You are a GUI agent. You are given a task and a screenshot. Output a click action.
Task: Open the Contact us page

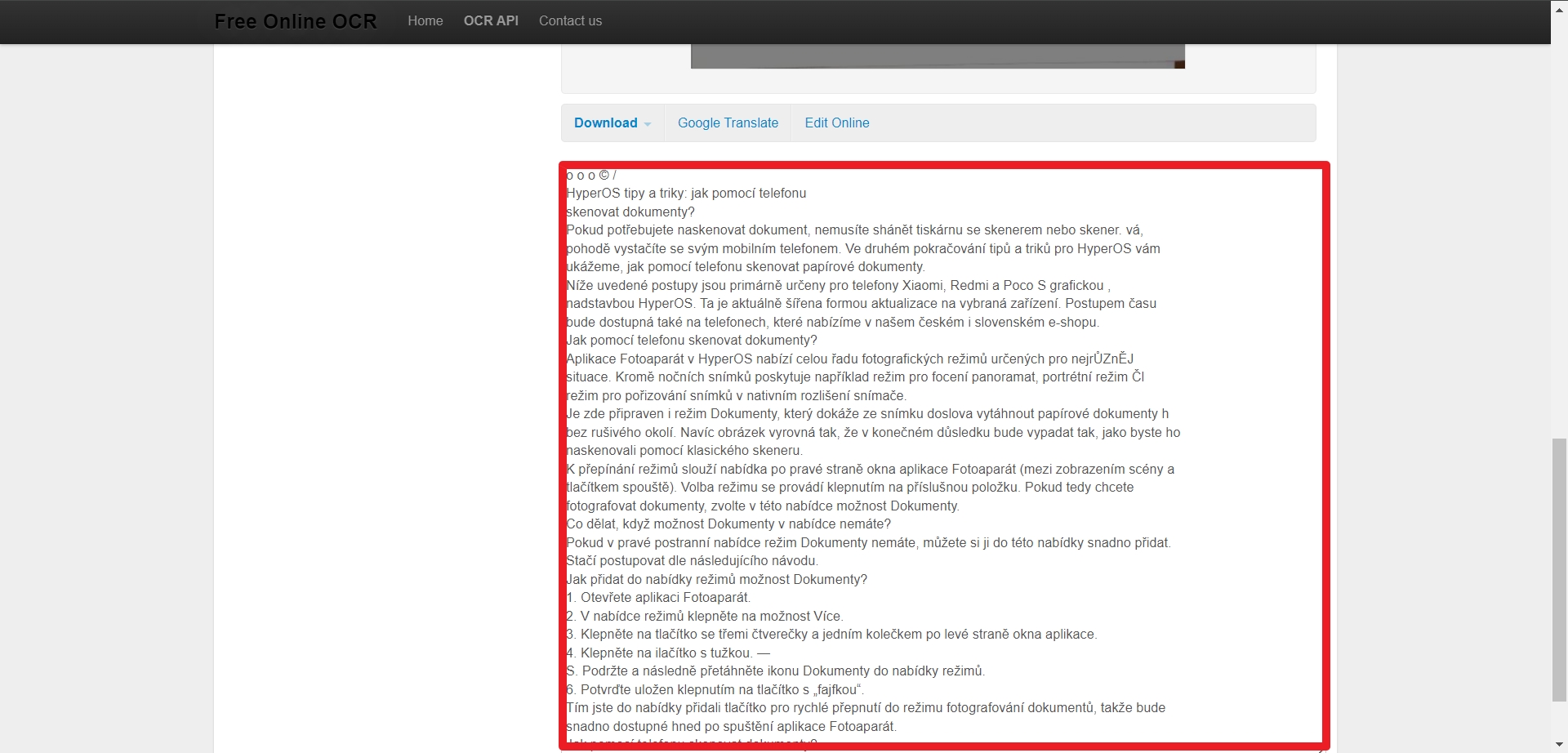[x=570, y=21]
